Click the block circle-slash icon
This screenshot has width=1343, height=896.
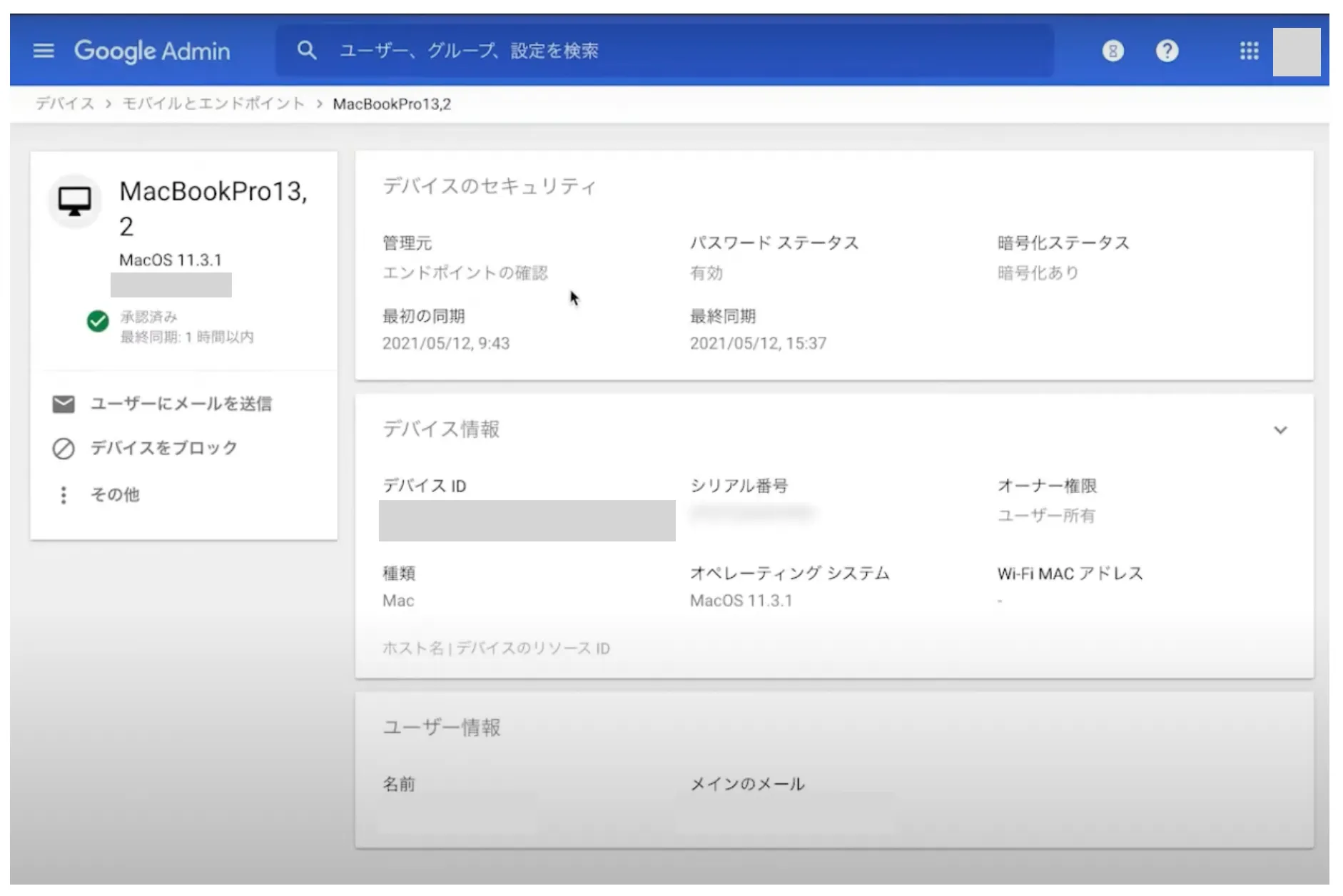coord(64,449)
